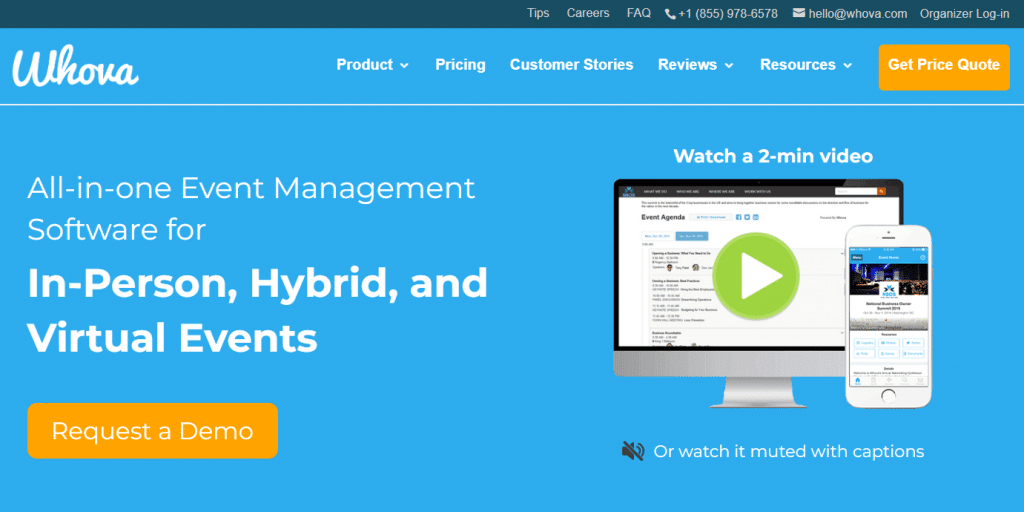Click the envelope email icon
This screenshot has width=1024, height=512.
coord(799,13)
